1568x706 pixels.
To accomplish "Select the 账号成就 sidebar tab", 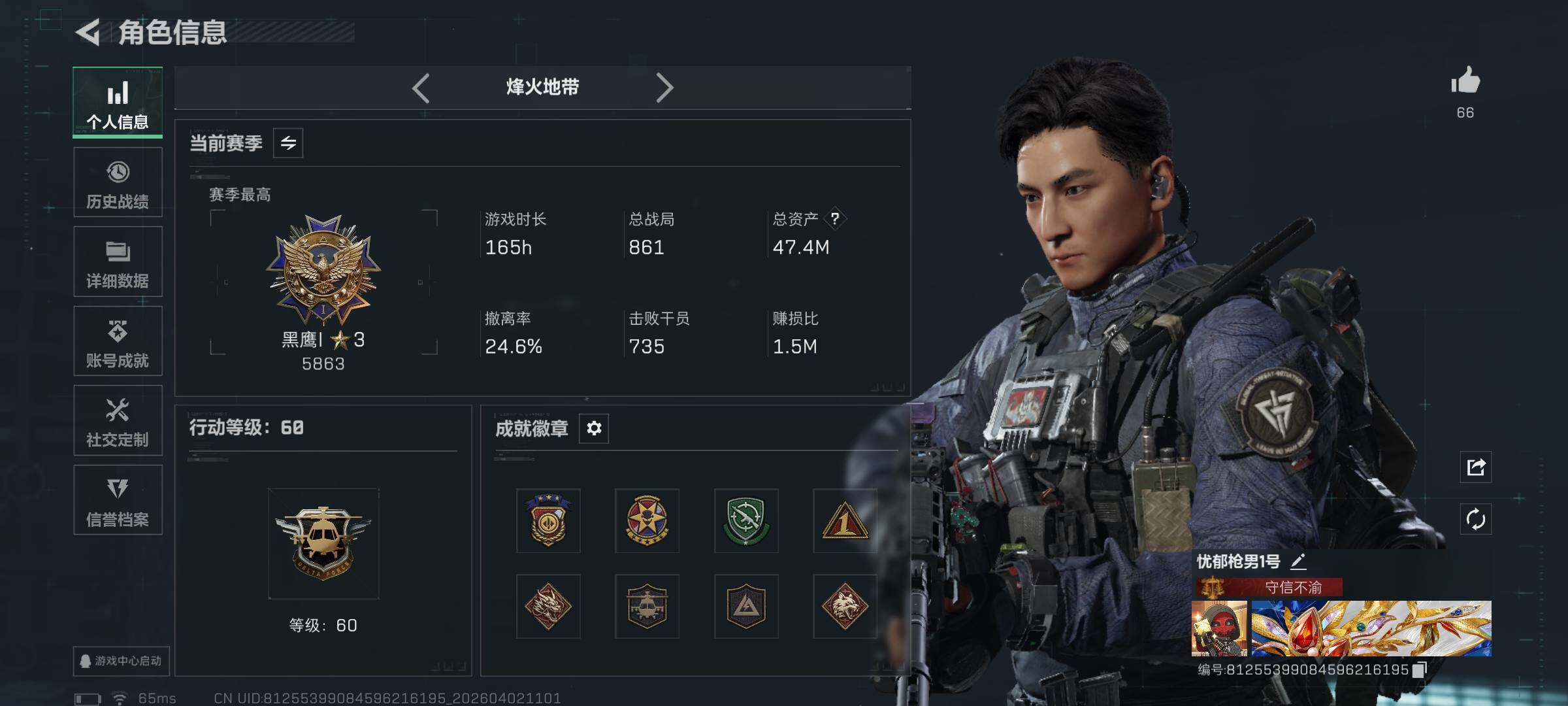I will 118,341.
